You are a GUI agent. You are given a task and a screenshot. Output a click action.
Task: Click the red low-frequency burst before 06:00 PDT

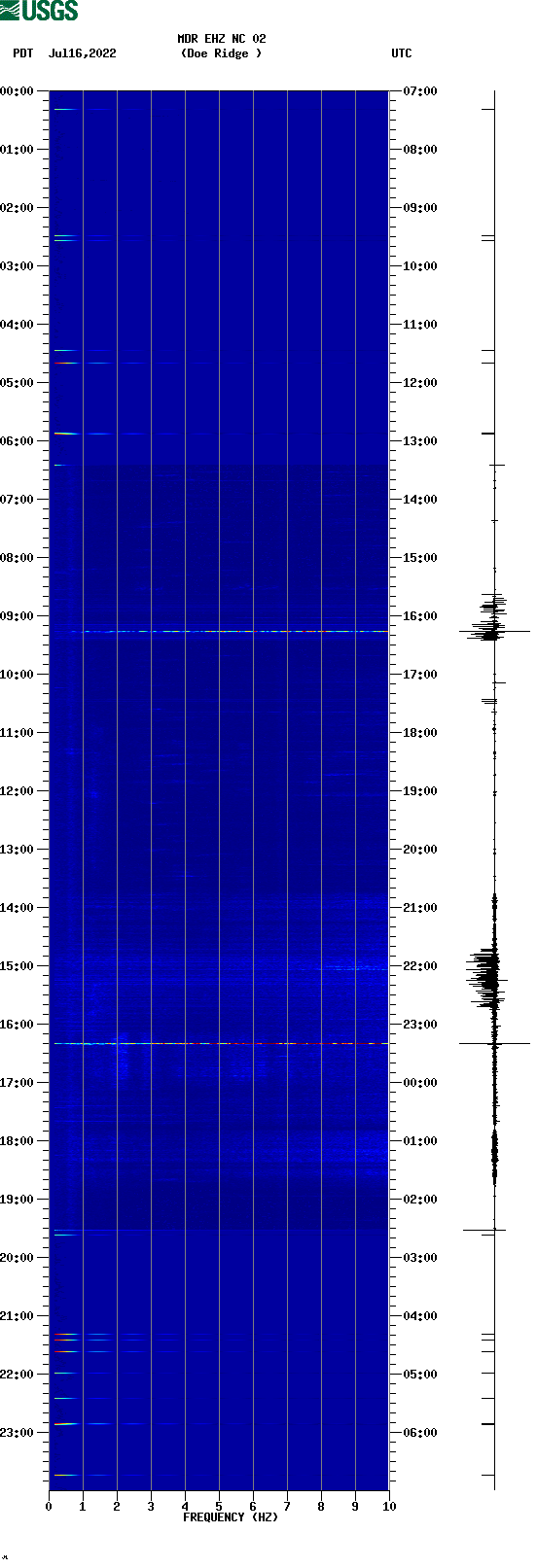click(x=65, y=434)
